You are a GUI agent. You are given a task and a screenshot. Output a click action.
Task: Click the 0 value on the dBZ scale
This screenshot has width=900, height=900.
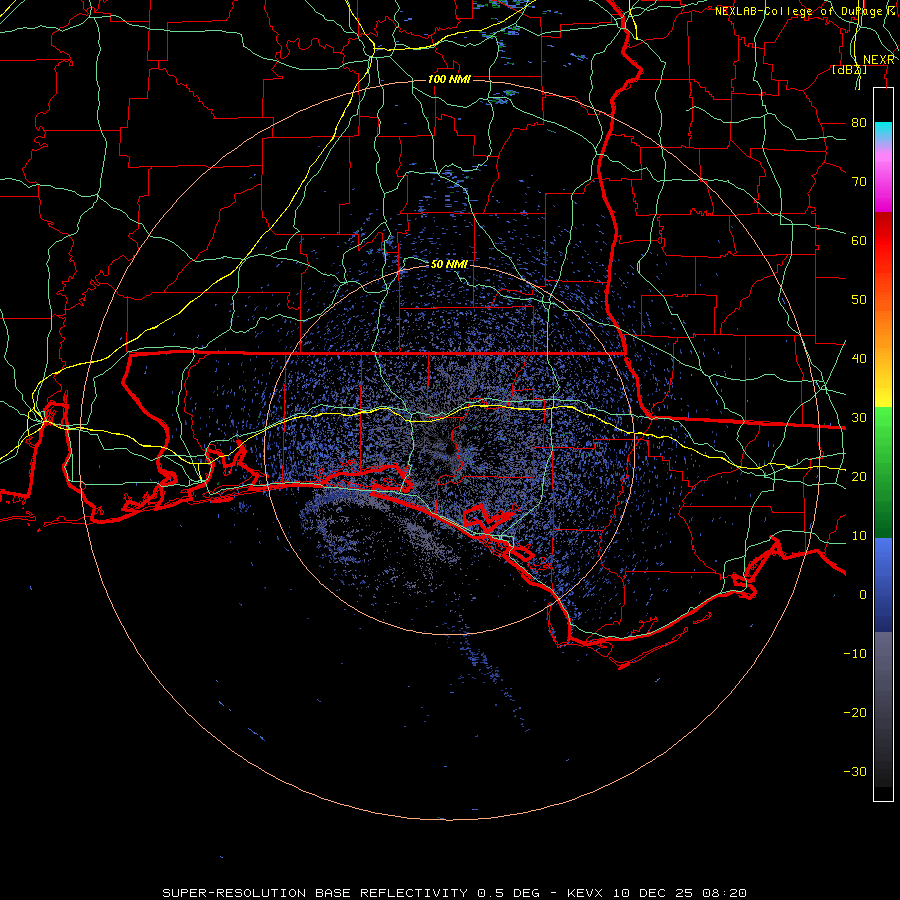863,595
